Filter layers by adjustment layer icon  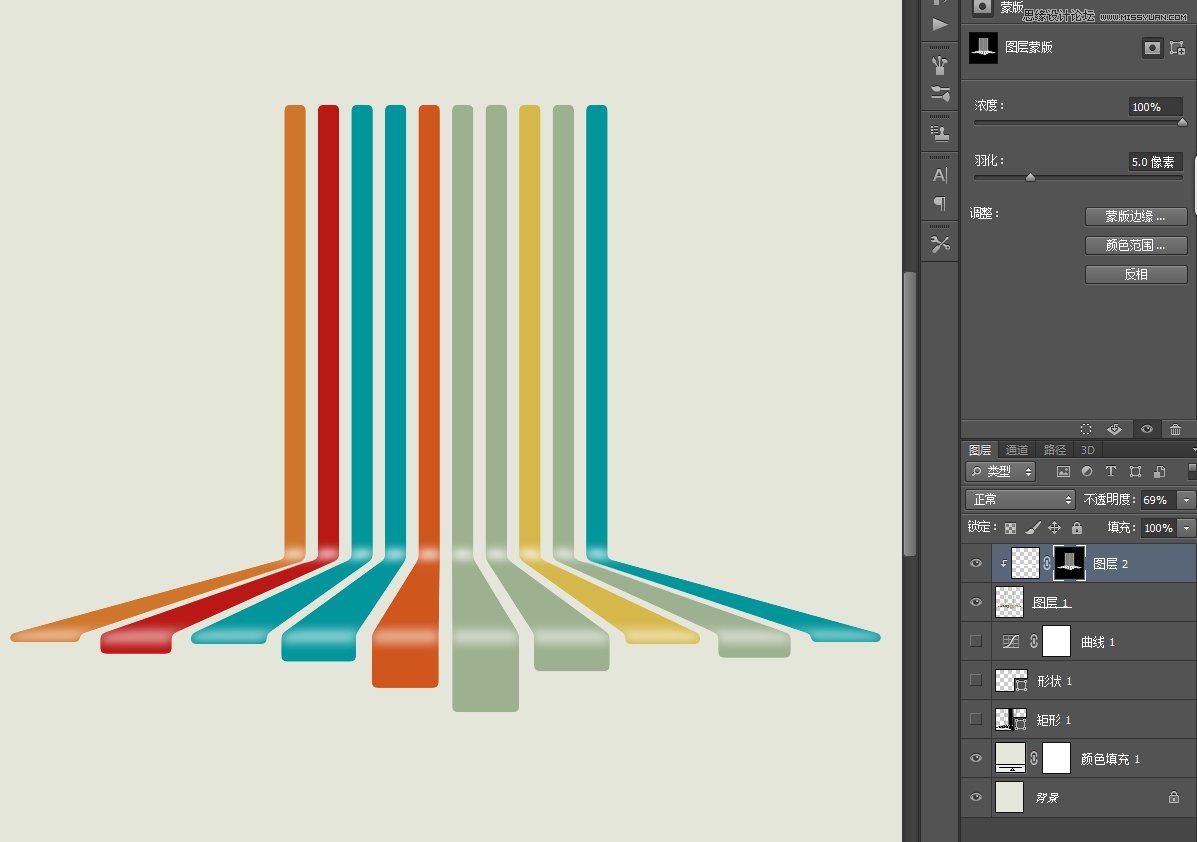coord(1087,472)
